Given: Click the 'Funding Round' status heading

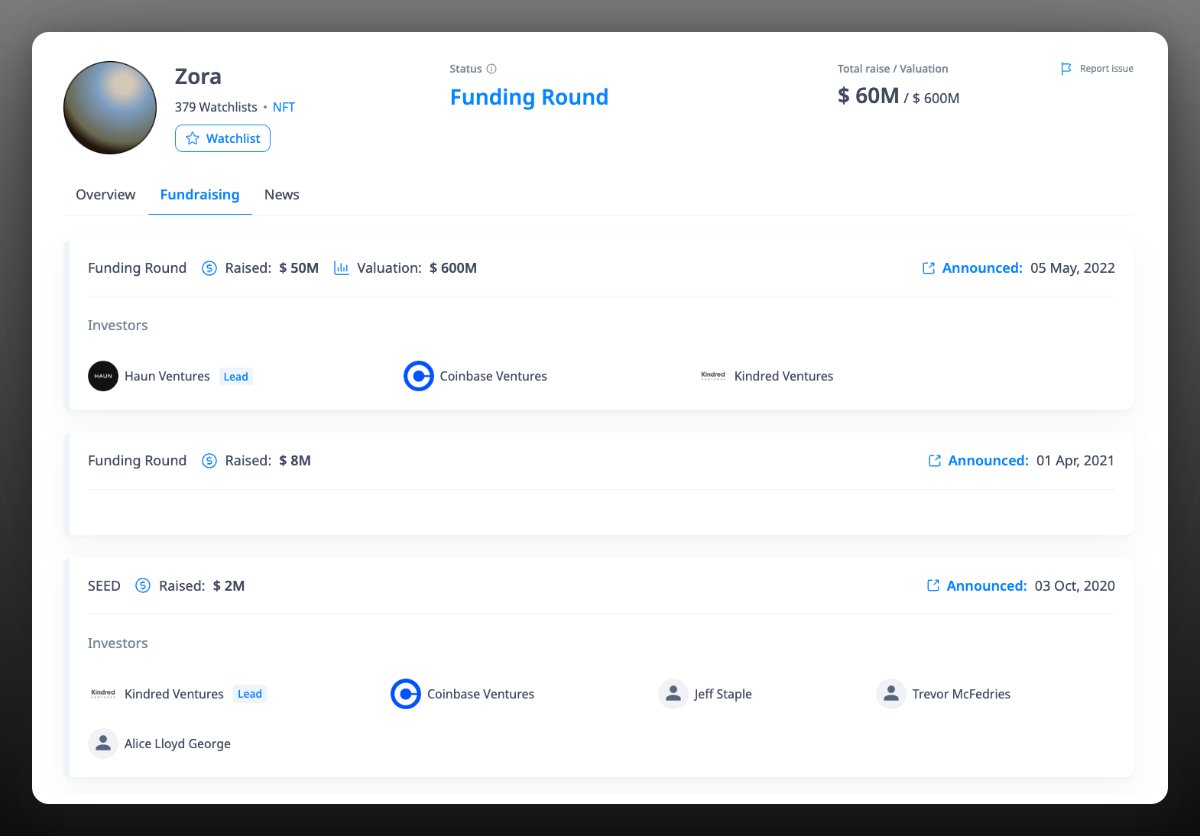Looking at the screenshot, I should click(529, 97).
